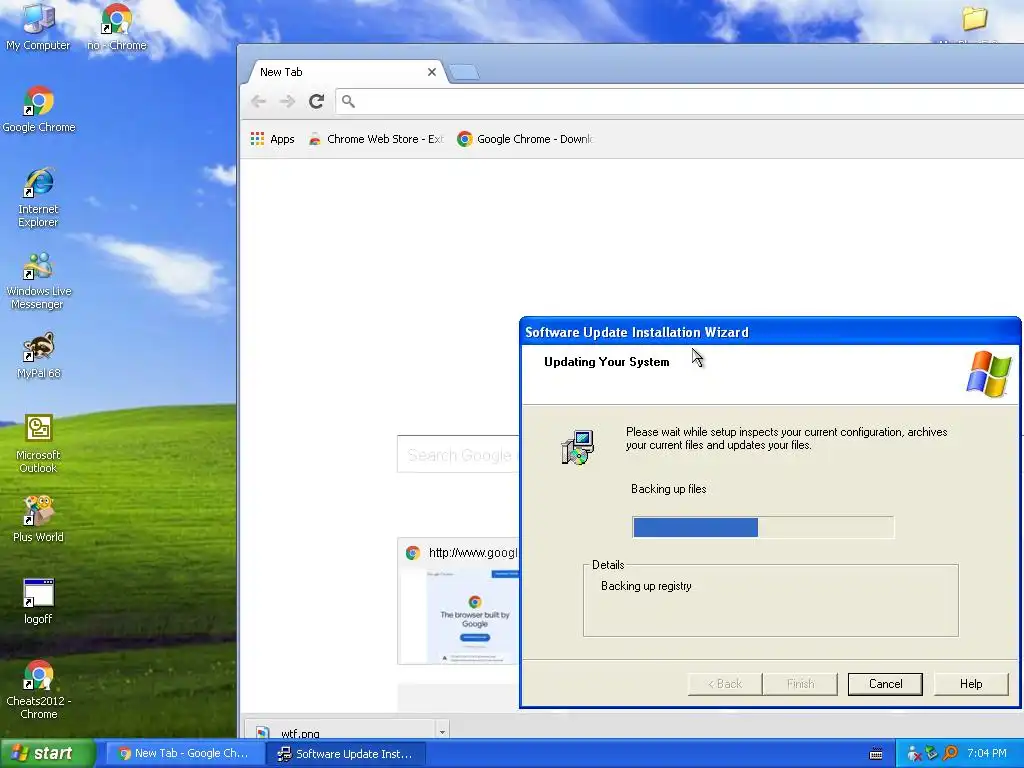Select the logoff desktop shortcut
Screen dimensions: 1024x768
38,601
